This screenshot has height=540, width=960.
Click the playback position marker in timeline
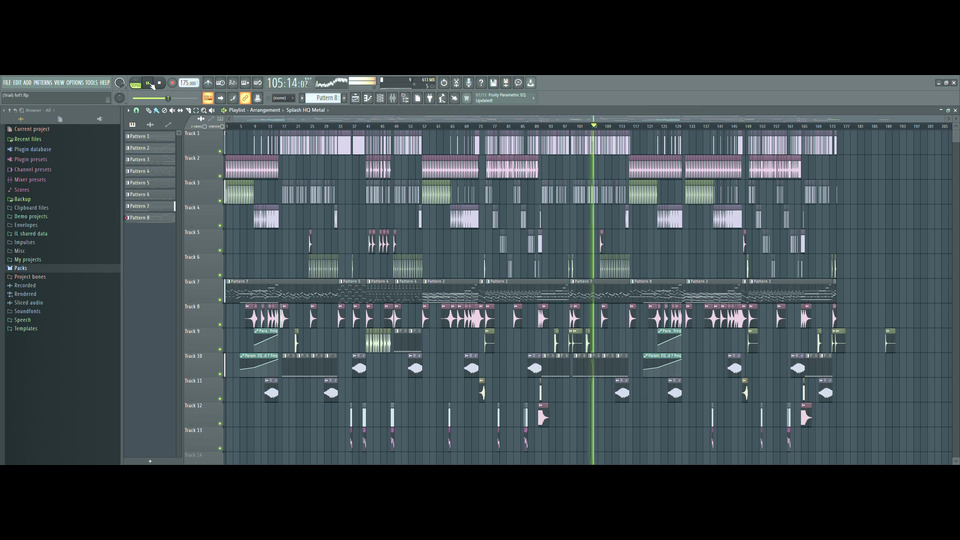[x=593, y=126]
